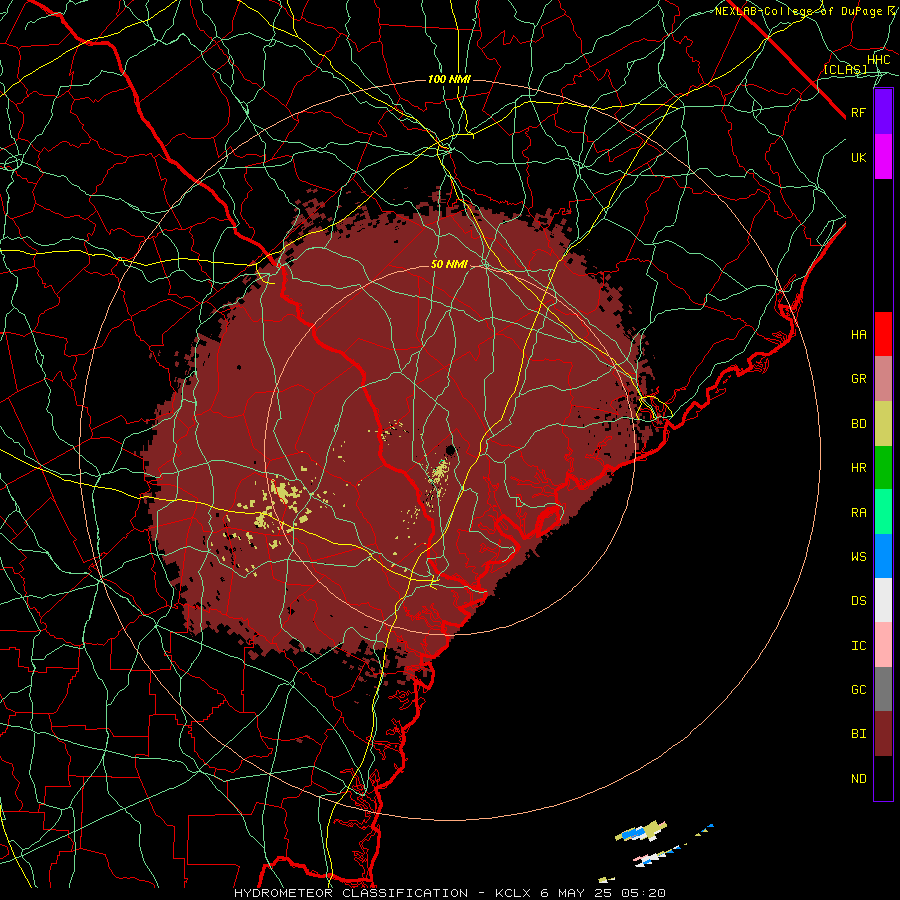Click the purple RF legend color swatch
The width and height of the screenshot is (900, 900).
point(883,112)
